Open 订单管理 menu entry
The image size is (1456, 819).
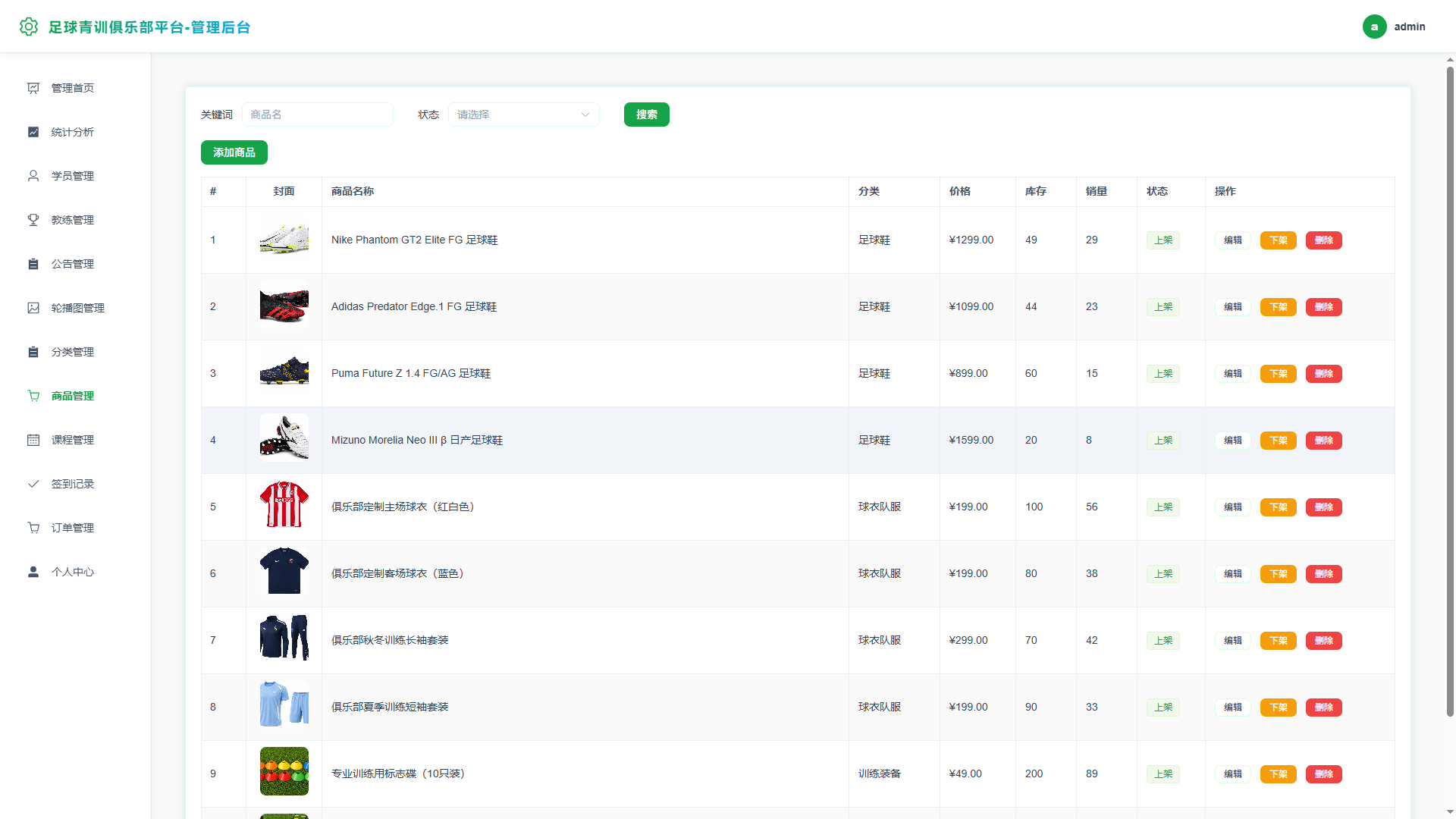pos(76,528)
